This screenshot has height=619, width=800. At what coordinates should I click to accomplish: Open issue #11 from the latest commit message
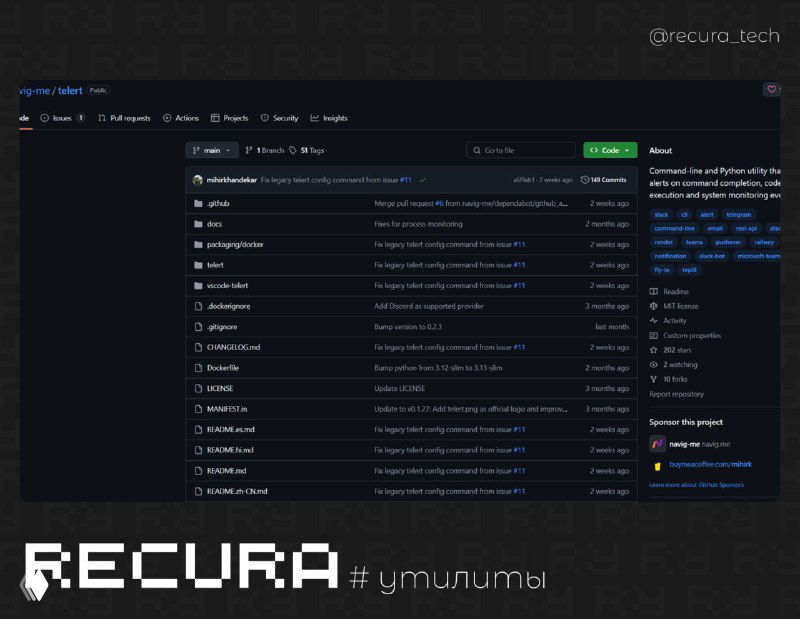[x=404, y=179]
